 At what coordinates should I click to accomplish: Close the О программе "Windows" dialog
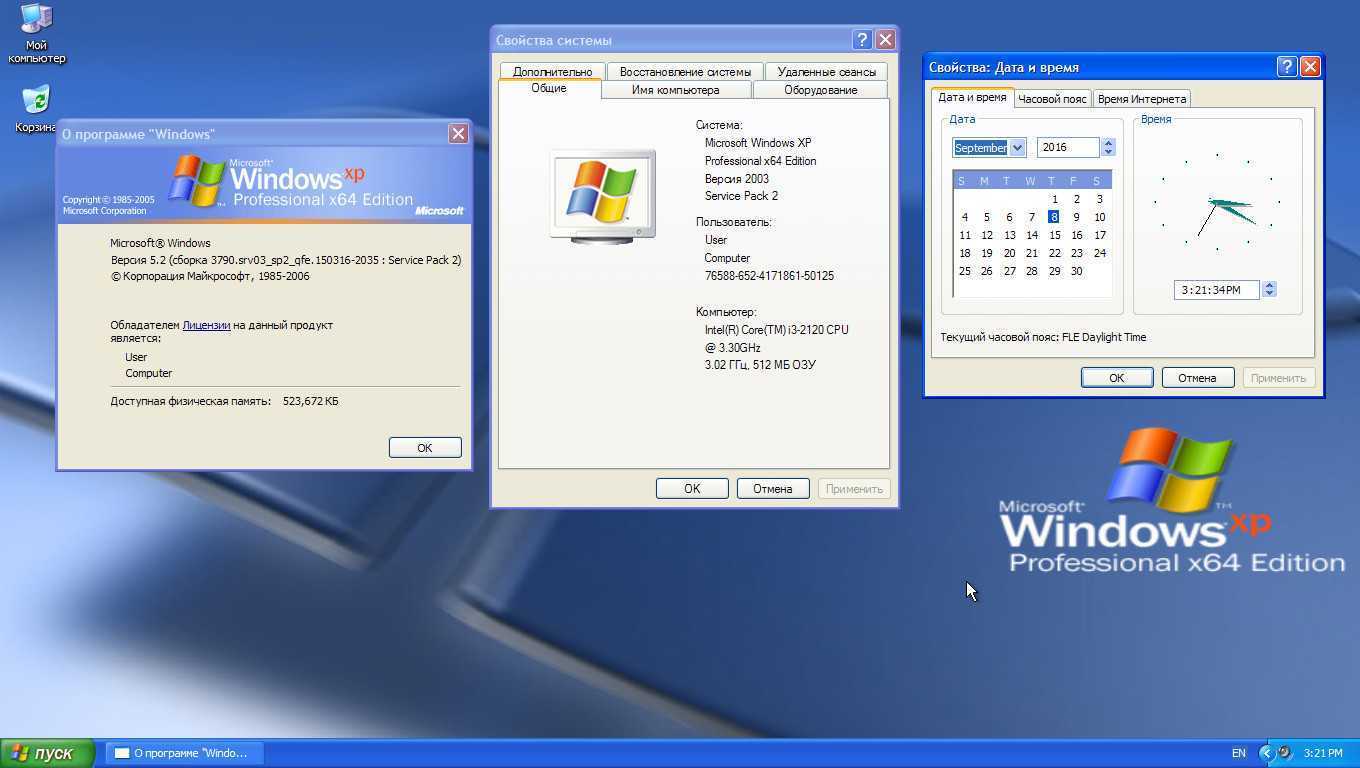tap(458, 134)
